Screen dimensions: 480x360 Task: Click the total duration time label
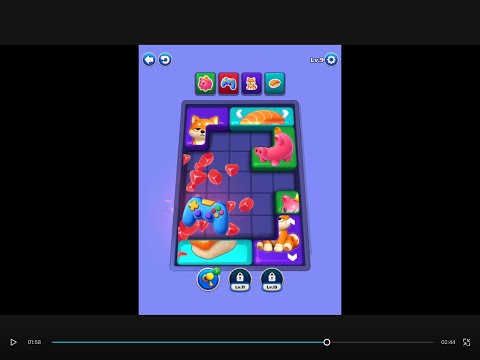(x=448, y=342)
